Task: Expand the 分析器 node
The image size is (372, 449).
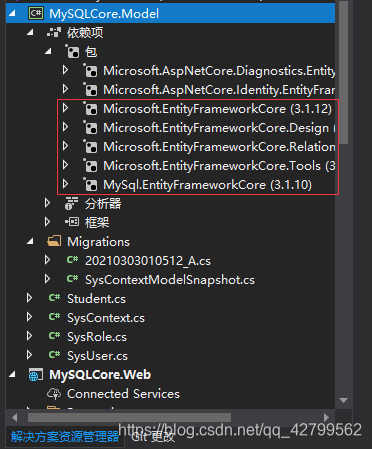Action: click(x=48, y=203)
